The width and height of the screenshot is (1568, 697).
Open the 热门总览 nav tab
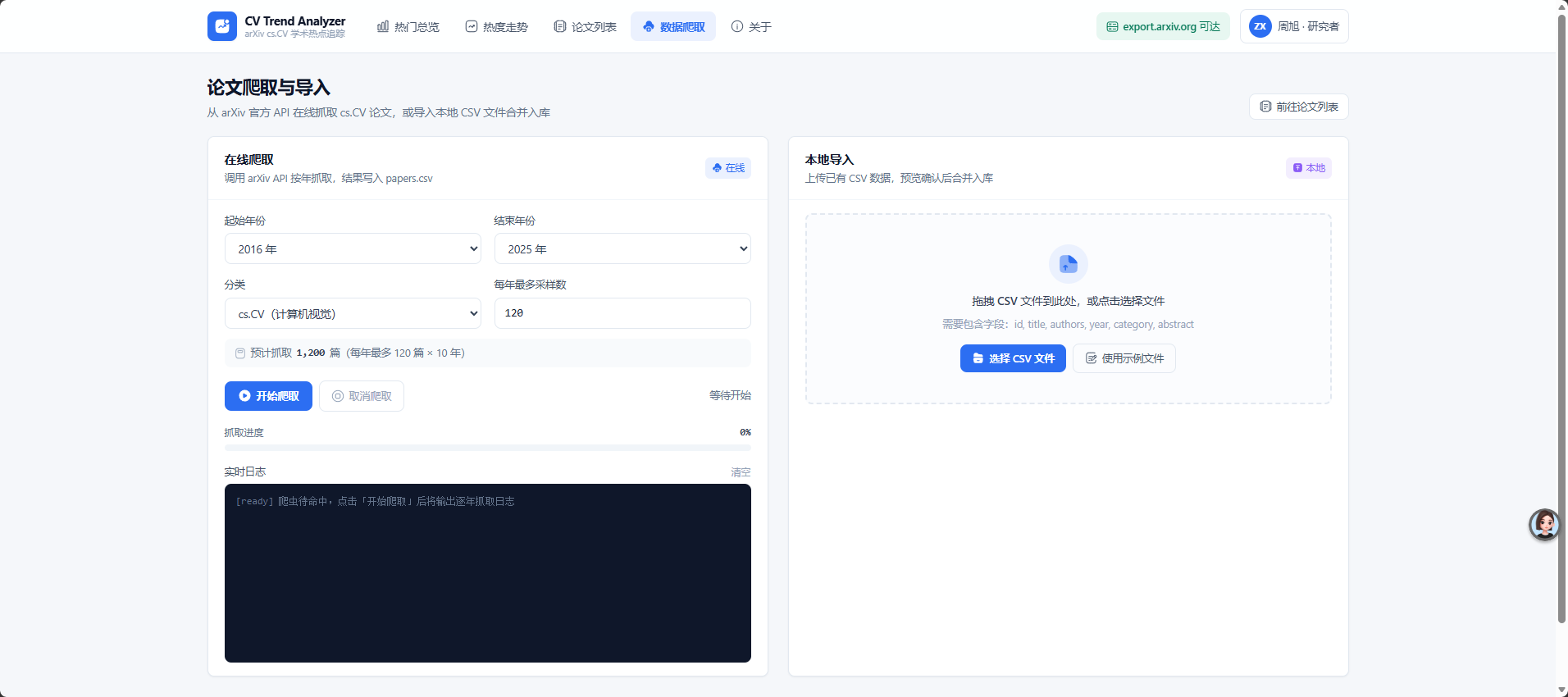click(x=408, y=27)
